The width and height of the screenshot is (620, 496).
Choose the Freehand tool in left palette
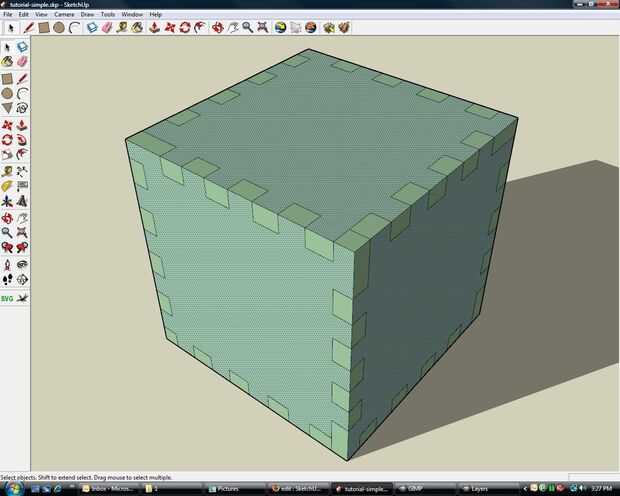pyautogui.click(x=22, y=108)
